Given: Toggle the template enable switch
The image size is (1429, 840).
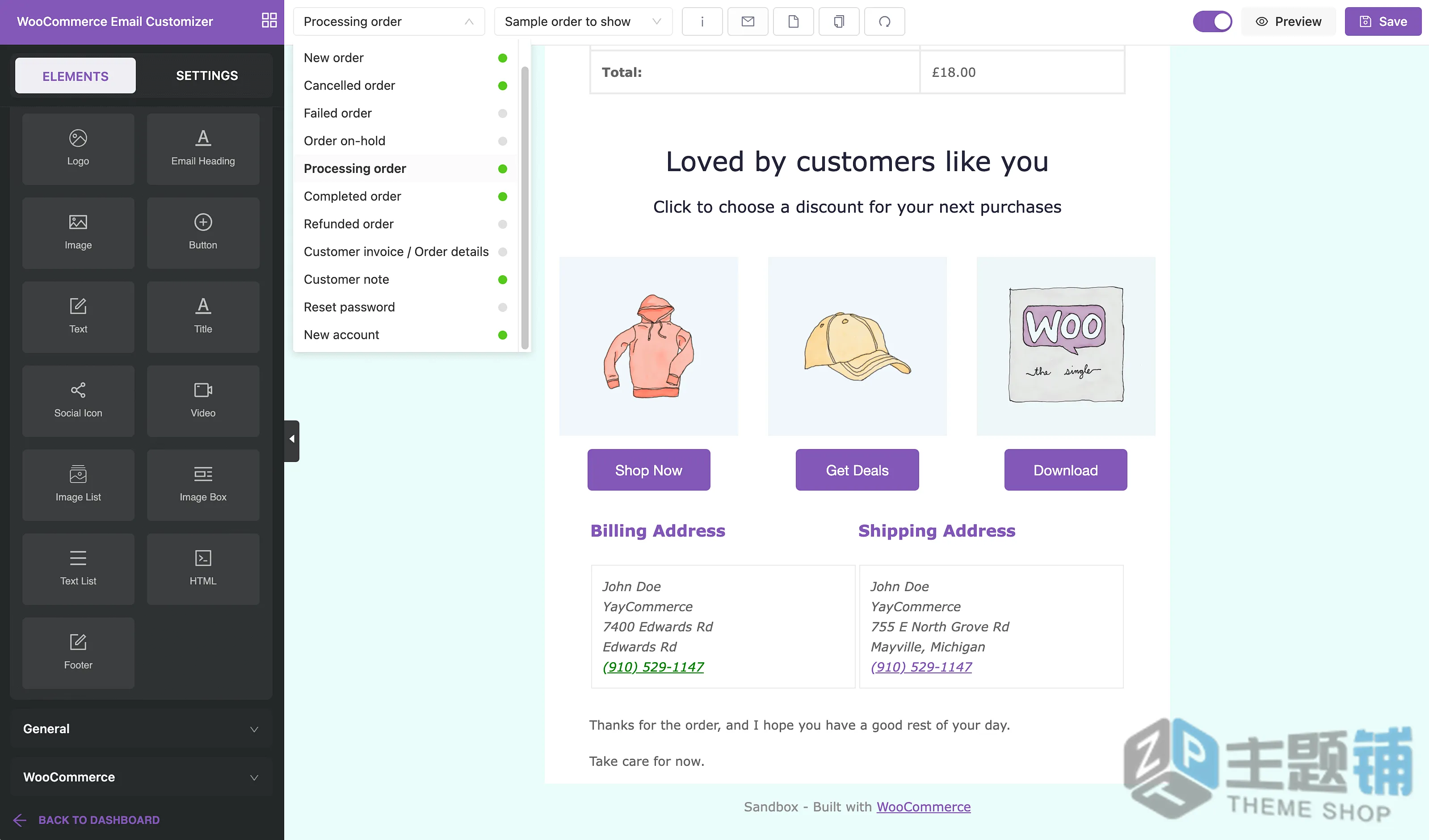Looking at the screenshot, I should [1212, 21].
